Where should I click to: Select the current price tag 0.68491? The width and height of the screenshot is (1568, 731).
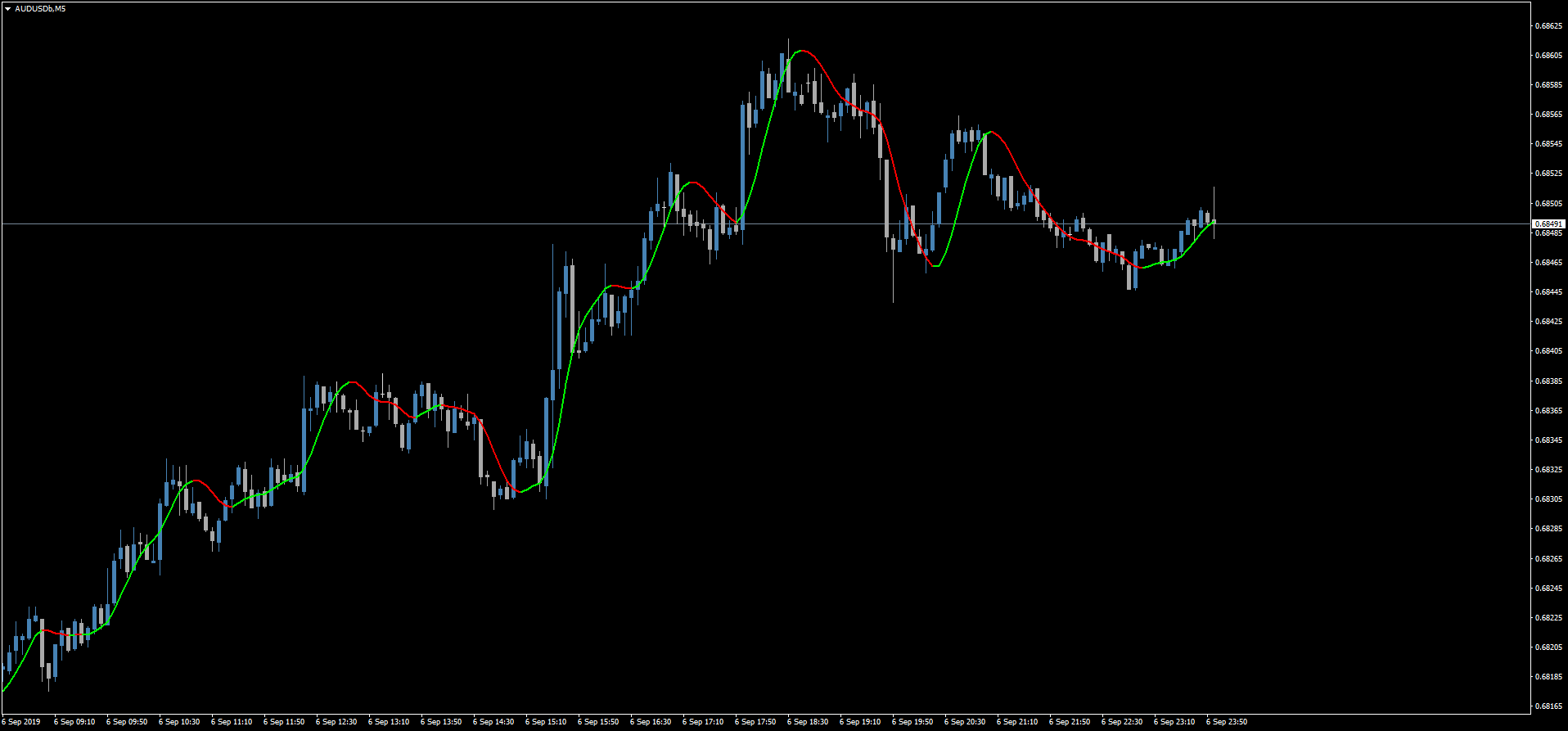click(x=1548, y=223)
